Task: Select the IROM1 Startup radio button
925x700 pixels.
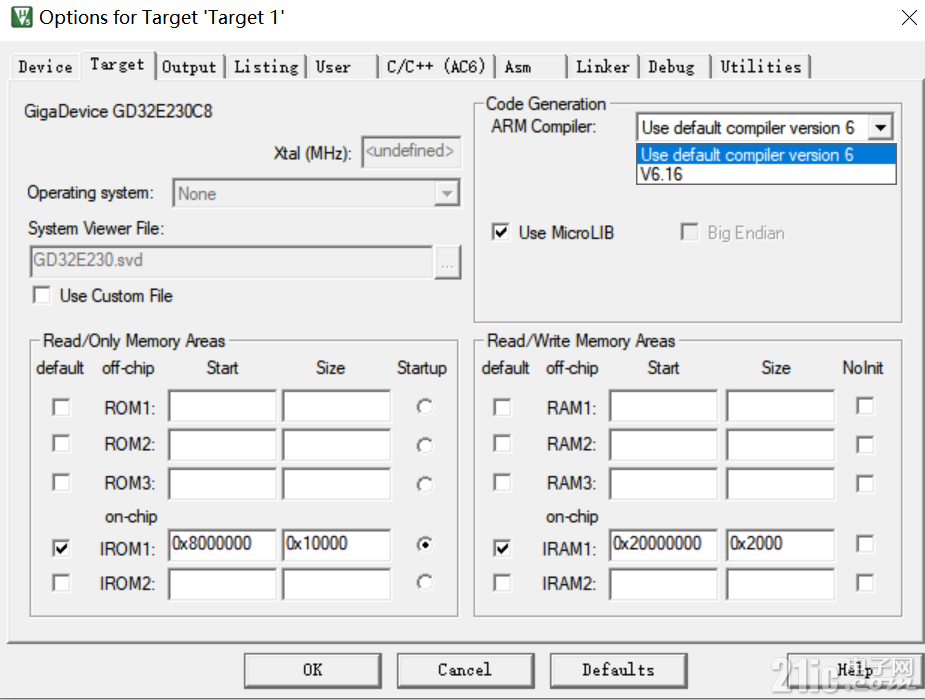Action: pos(424,544)
